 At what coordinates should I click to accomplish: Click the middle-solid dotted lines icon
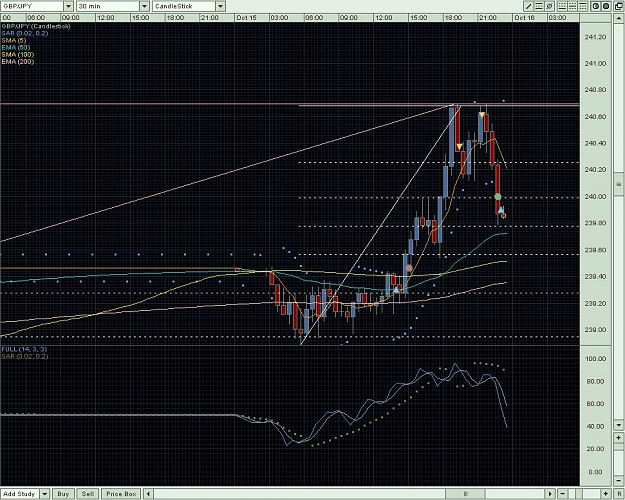572,6
